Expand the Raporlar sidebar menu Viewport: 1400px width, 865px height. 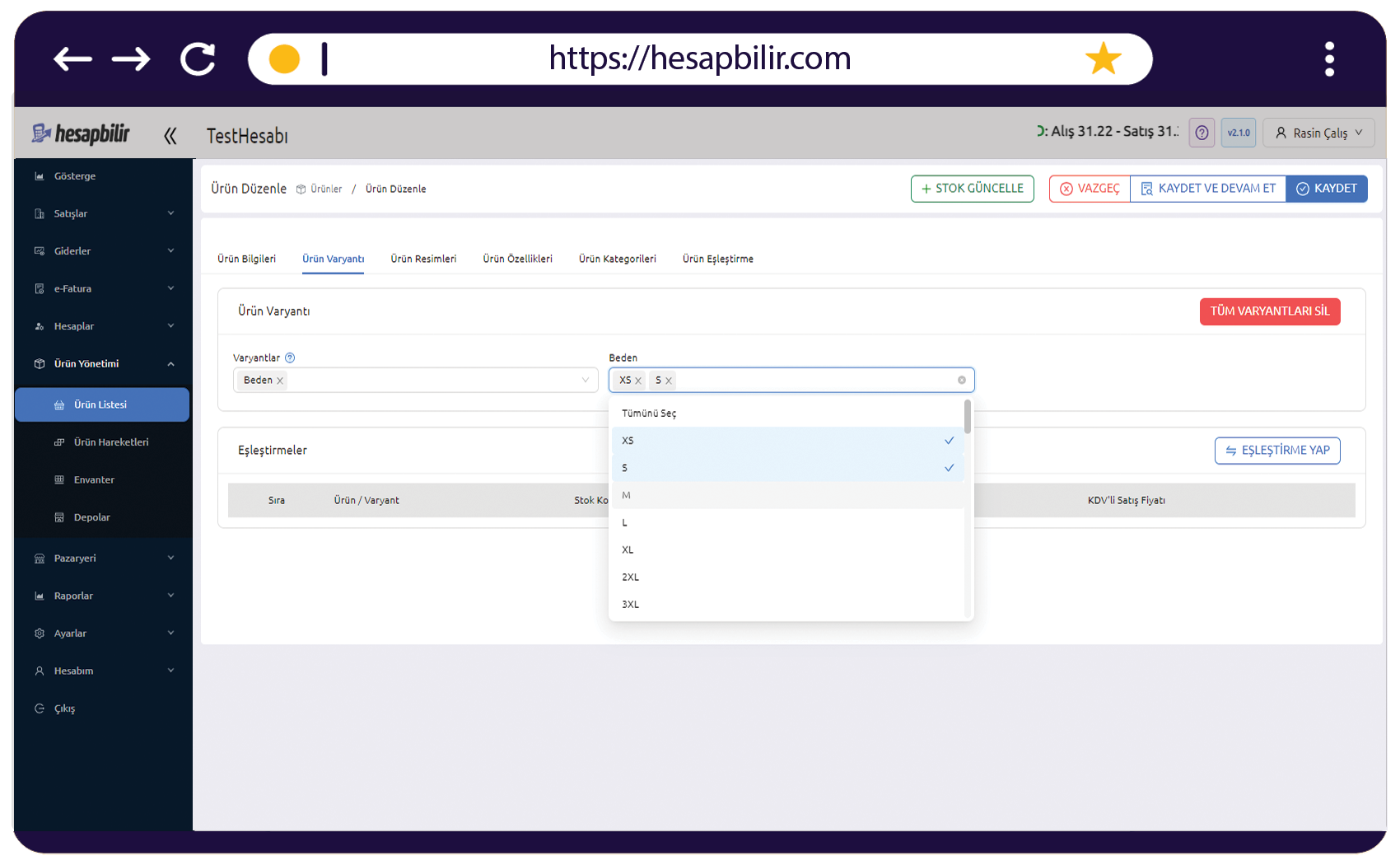(x=103, y=596)
